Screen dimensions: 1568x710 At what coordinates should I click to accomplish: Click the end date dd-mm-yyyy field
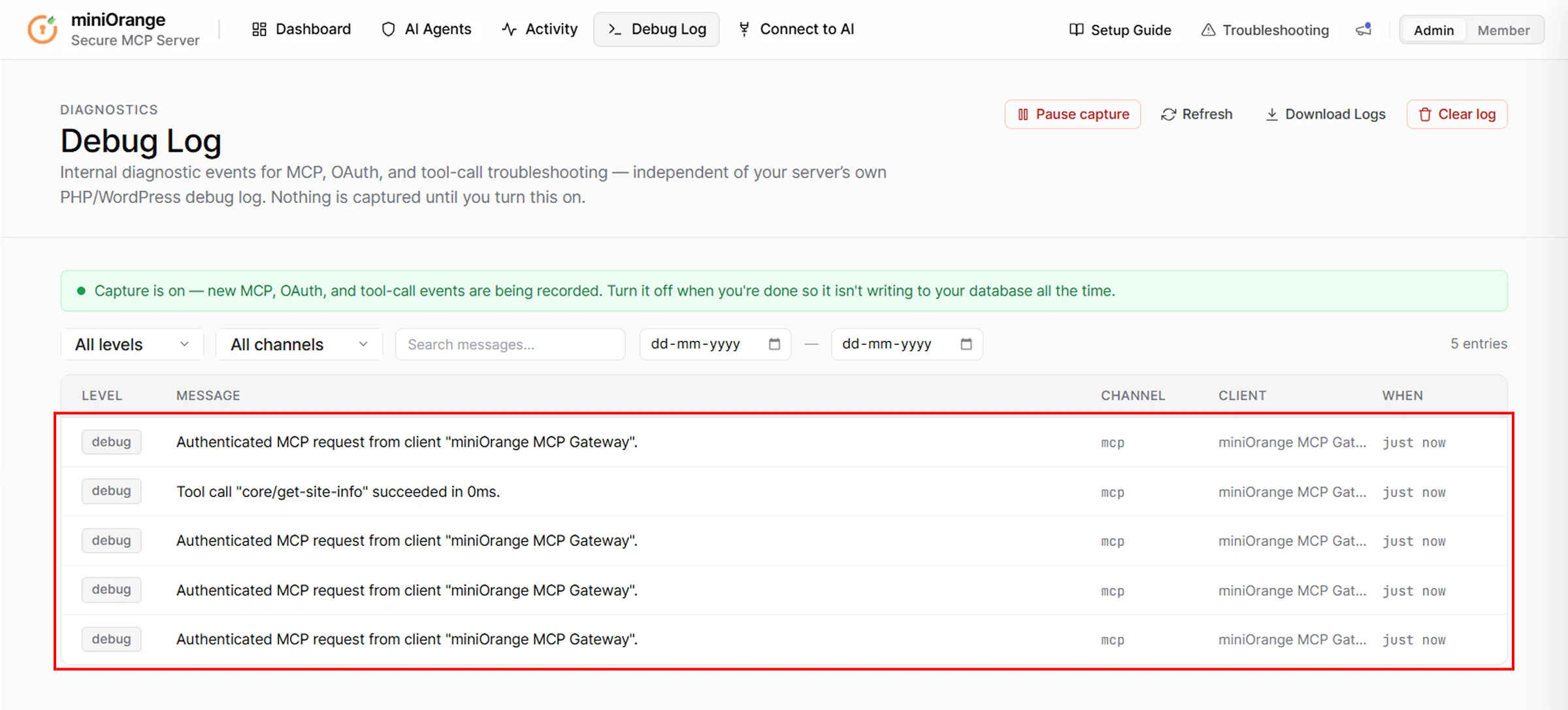point(907,344)
